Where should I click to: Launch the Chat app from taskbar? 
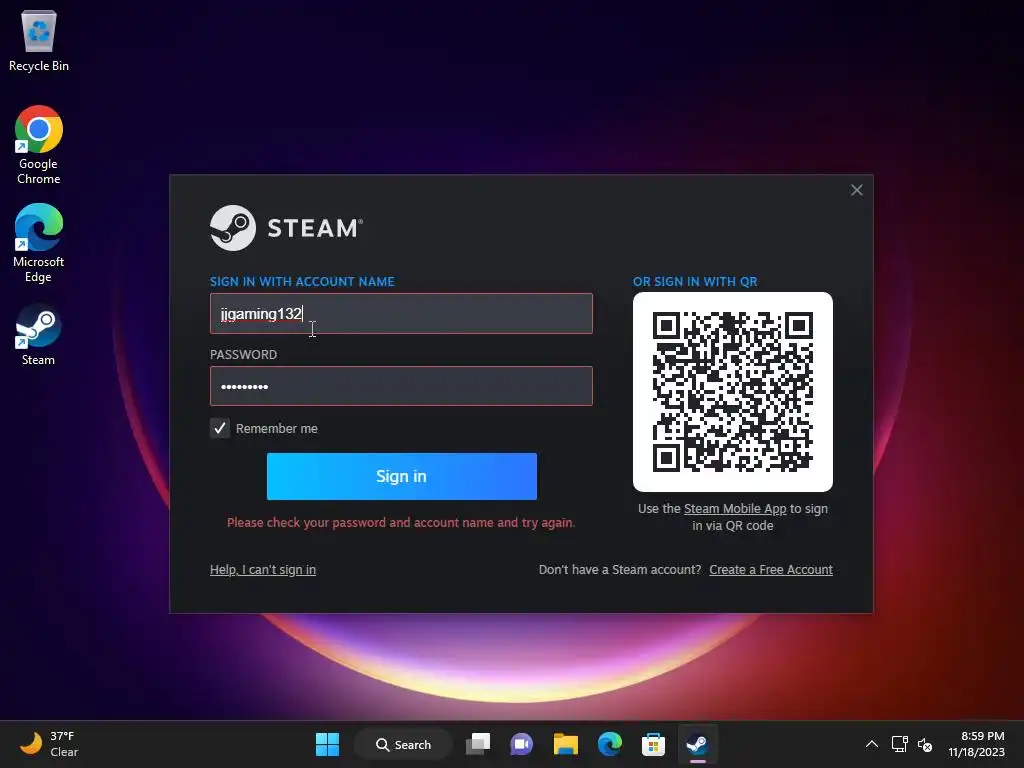(522, 744)
